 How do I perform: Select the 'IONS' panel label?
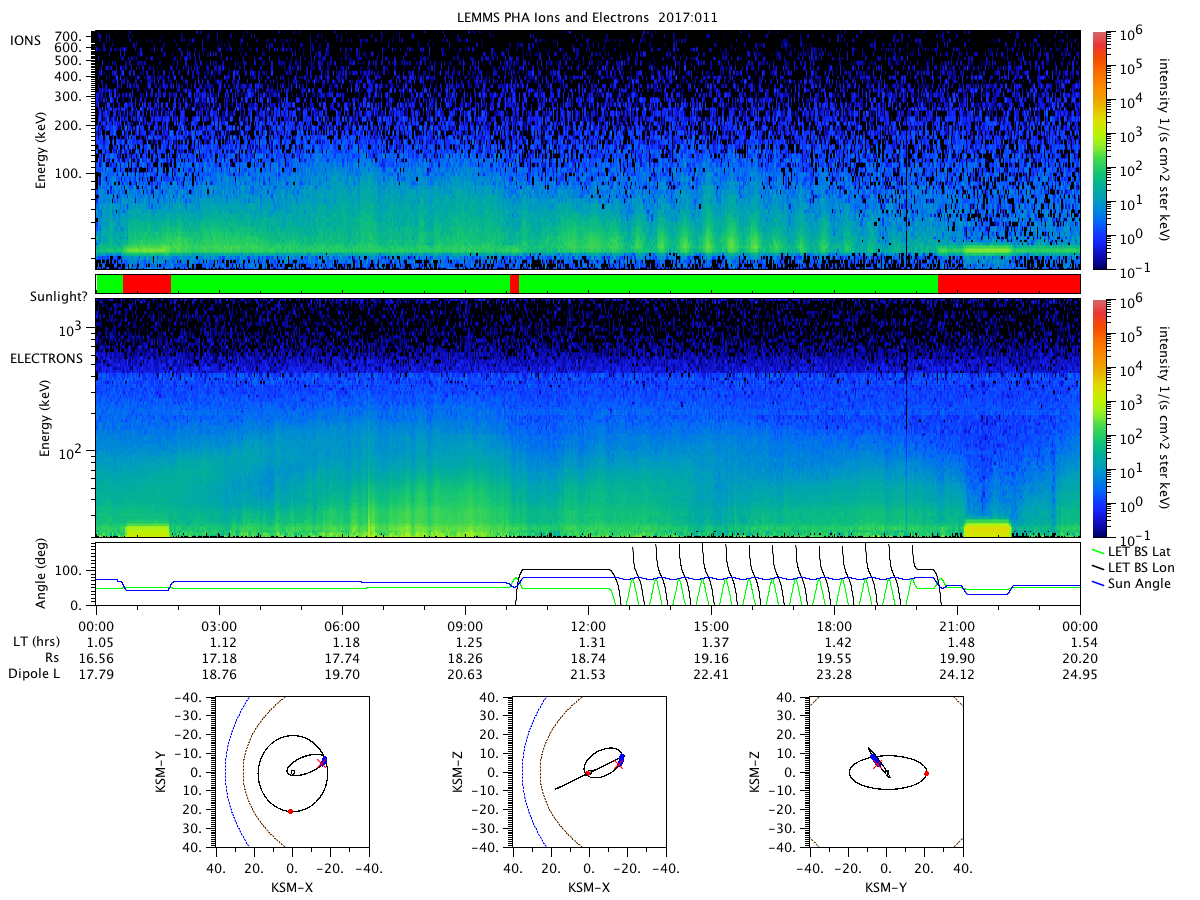[25, 39]
